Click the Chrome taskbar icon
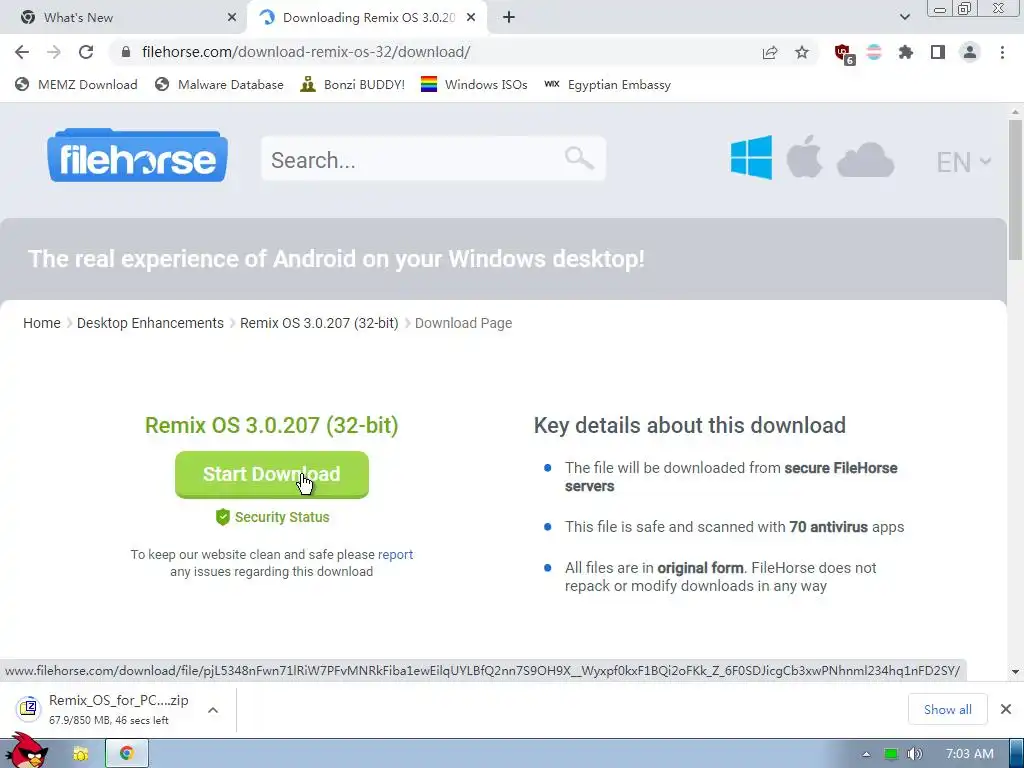The height and width of the screenshot is (768, 1024). tap(127, 754)
